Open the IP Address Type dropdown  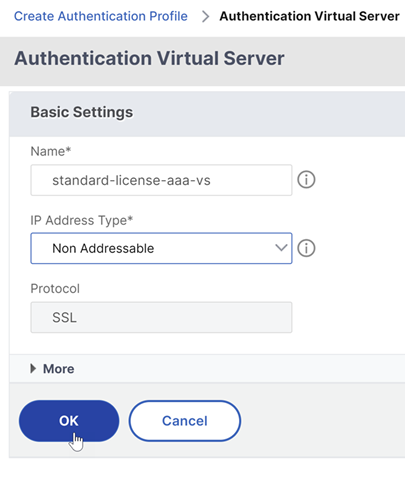click(161, 248)
